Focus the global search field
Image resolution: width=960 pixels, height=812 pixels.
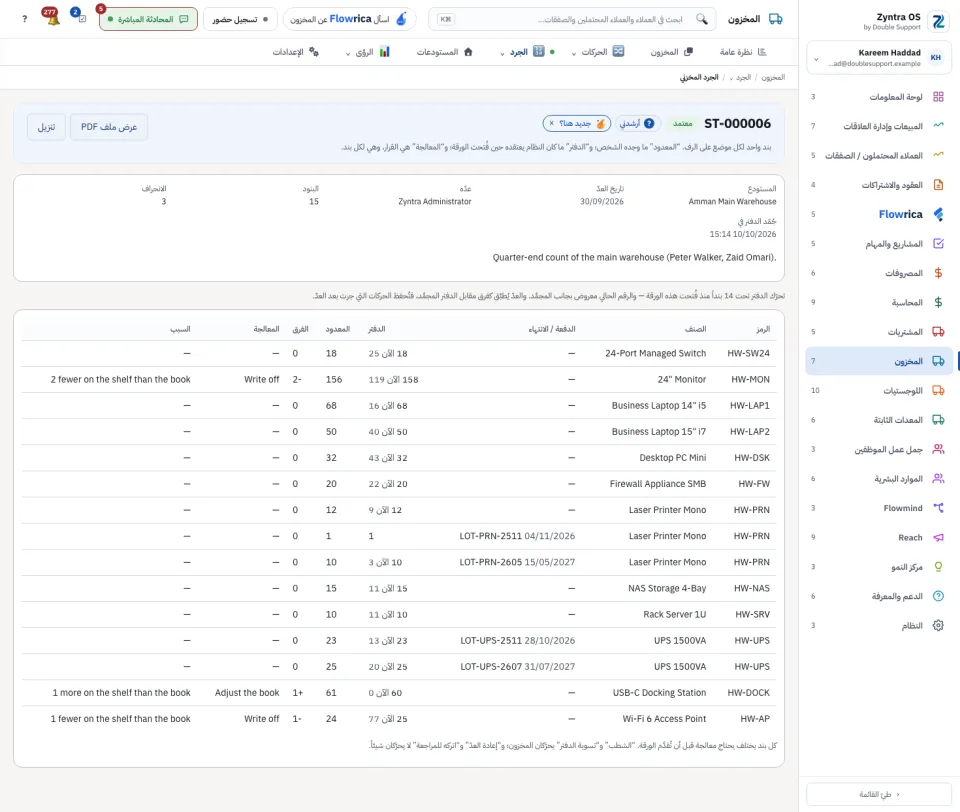click(571, 19)
